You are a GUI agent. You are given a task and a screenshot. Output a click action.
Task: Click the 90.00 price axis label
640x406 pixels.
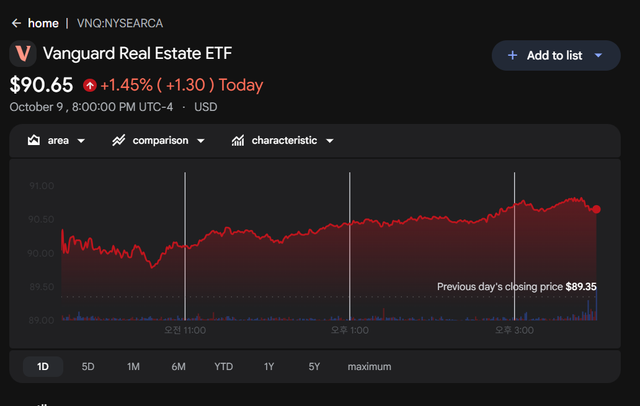(40, 253)
